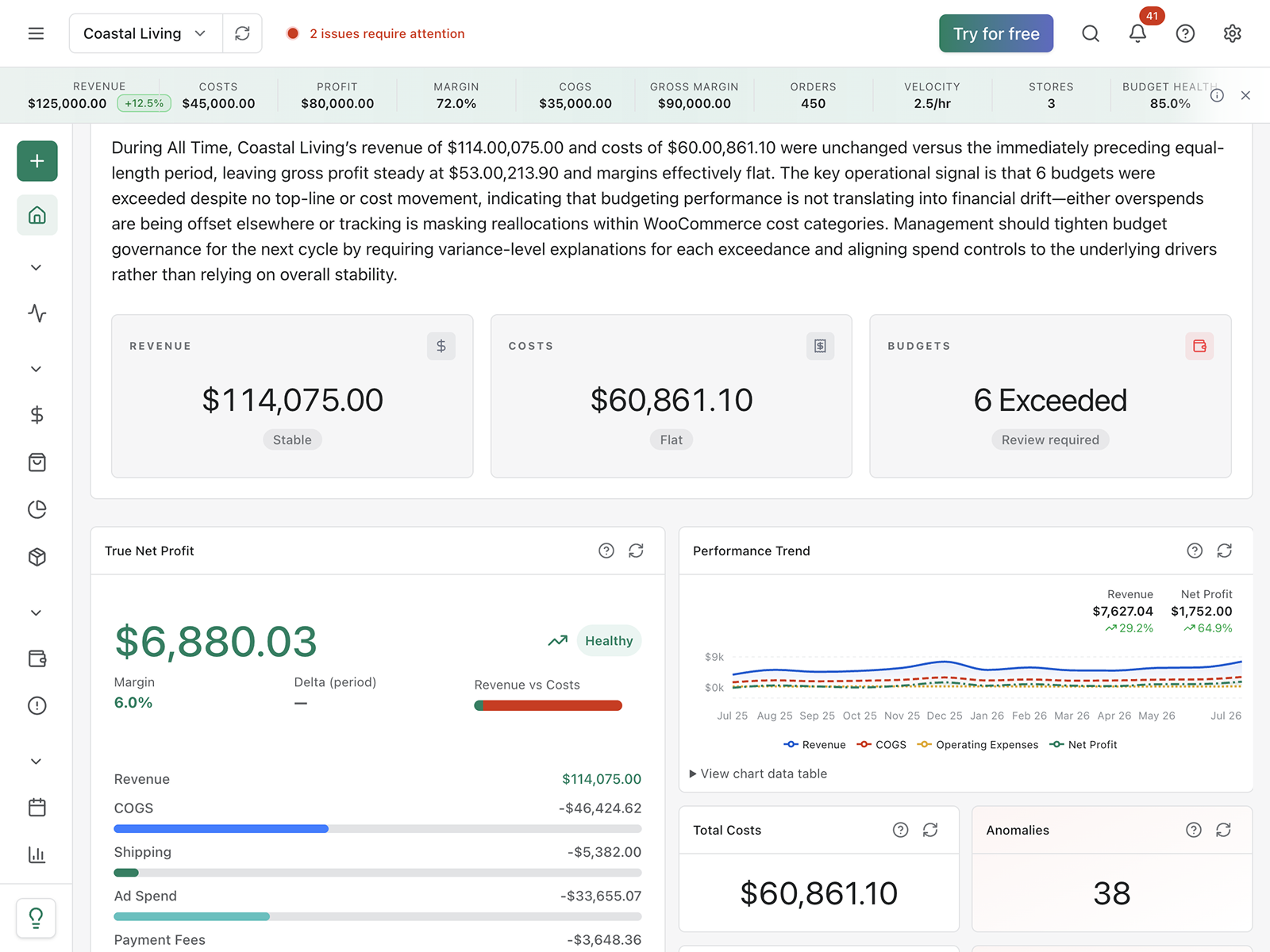1270x952 pixels.
Task: Click the Healthy status badge
Action: coord(609,641)
